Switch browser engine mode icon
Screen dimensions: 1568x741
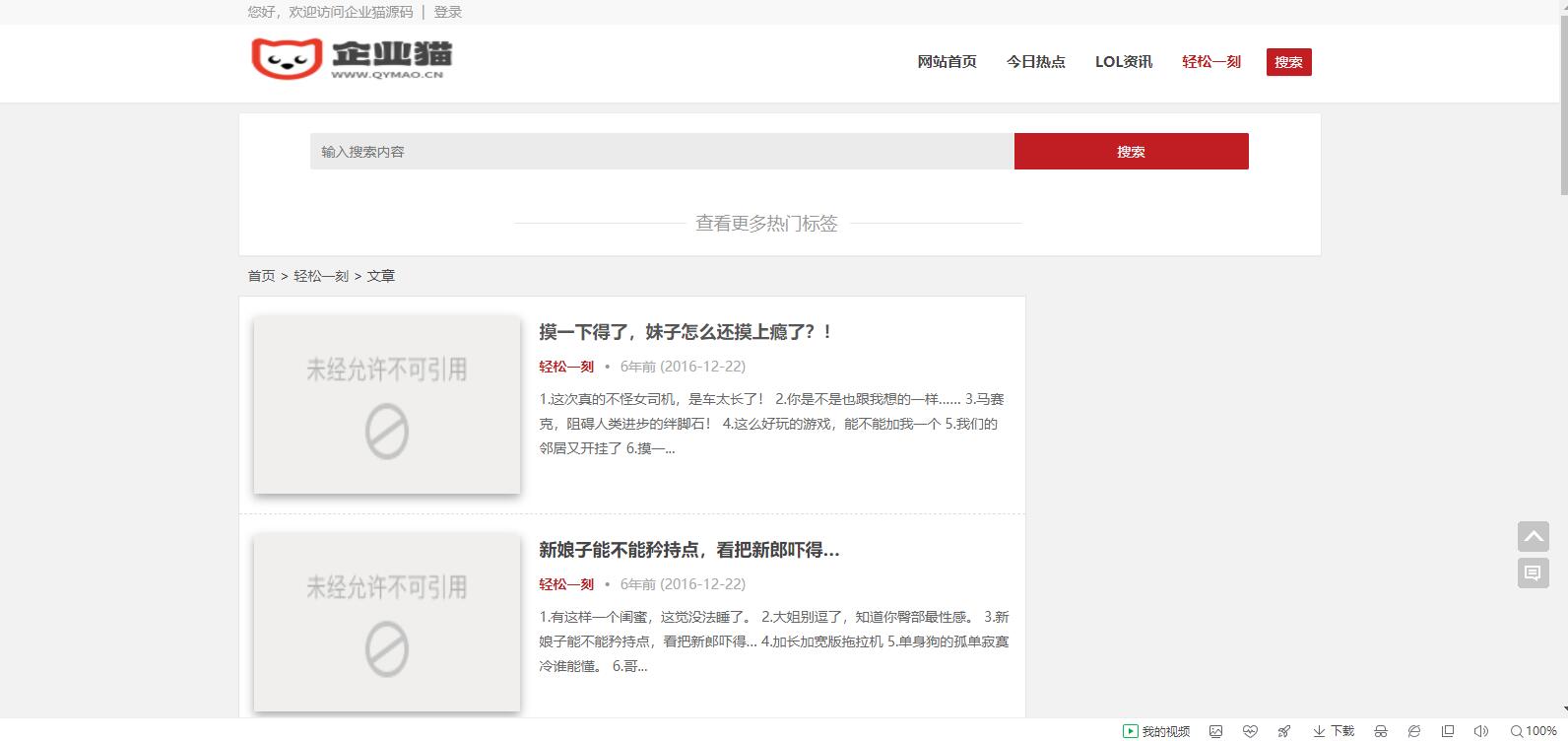point(1413,731)
